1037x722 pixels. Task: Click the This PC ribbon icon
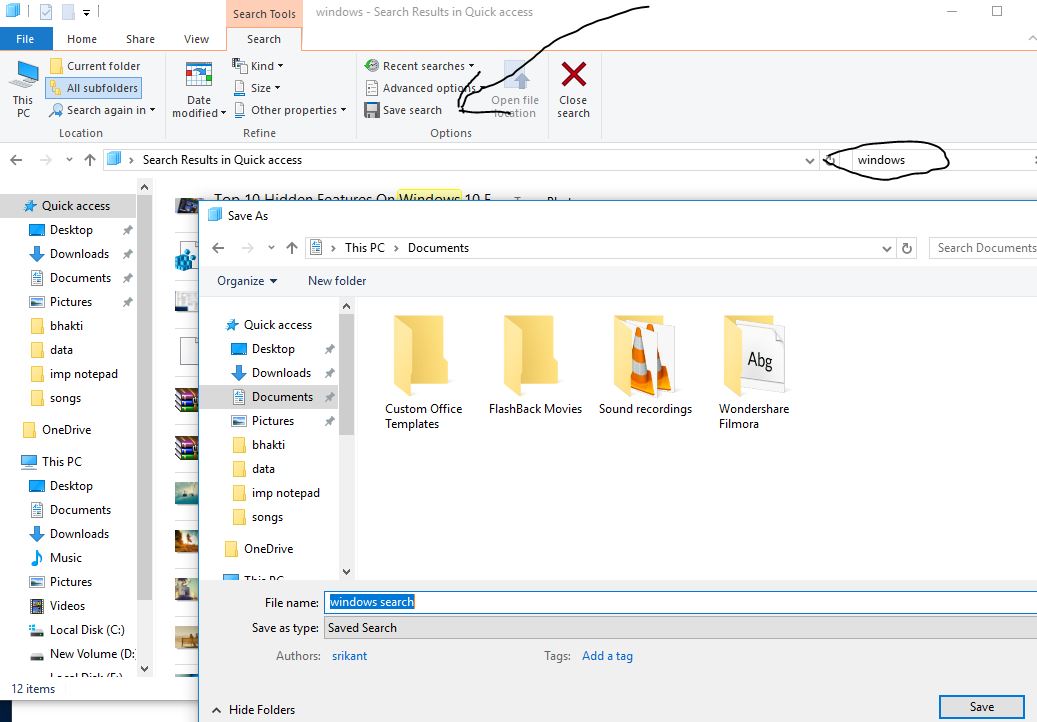point(23,76)
